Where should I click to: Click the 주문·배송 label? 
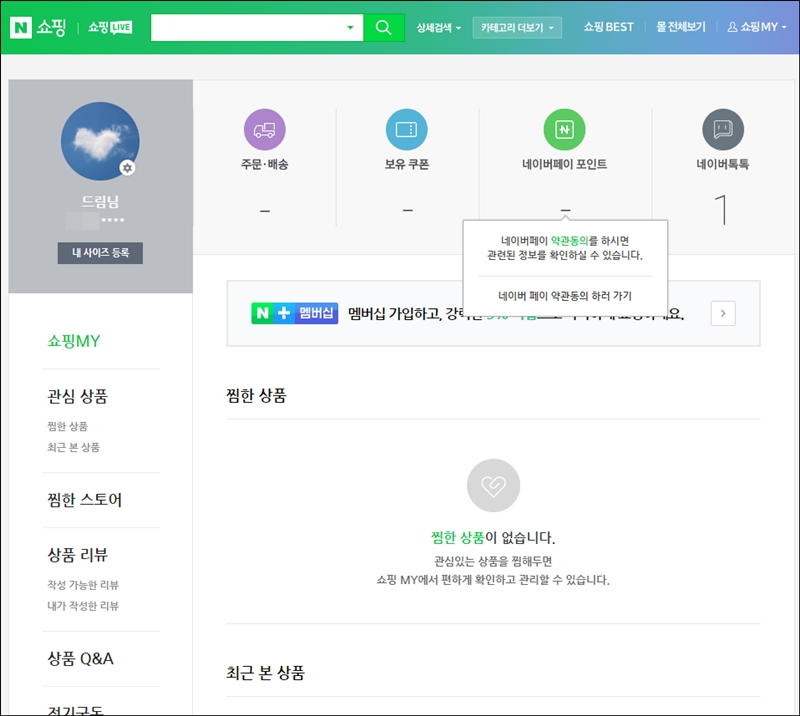point(265,164)
